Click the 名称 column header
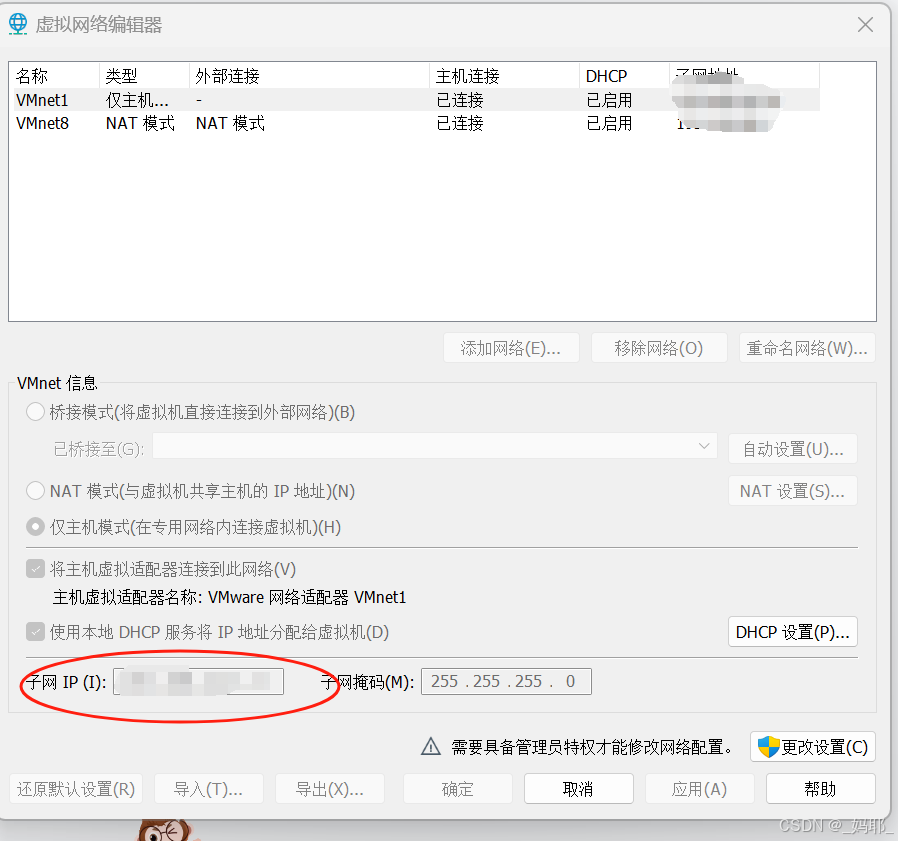898x841 pixels. (x=55, y=76)
